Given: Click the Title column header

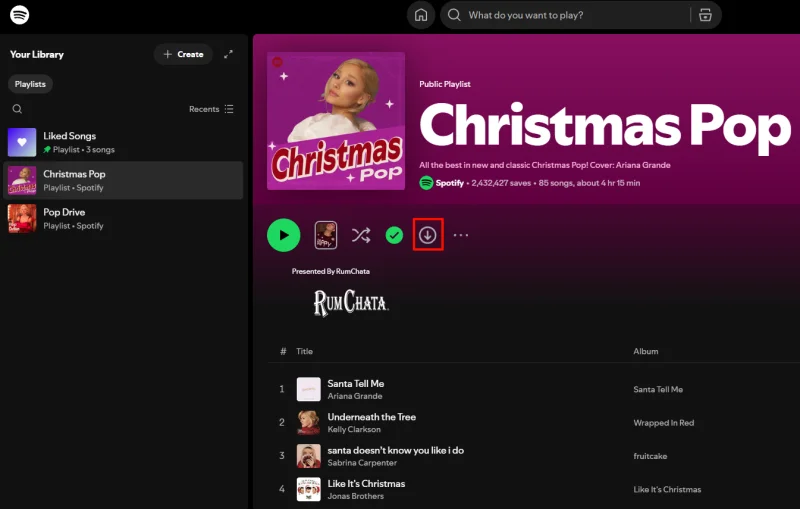Looking at the screenshot, I should 304,351.
